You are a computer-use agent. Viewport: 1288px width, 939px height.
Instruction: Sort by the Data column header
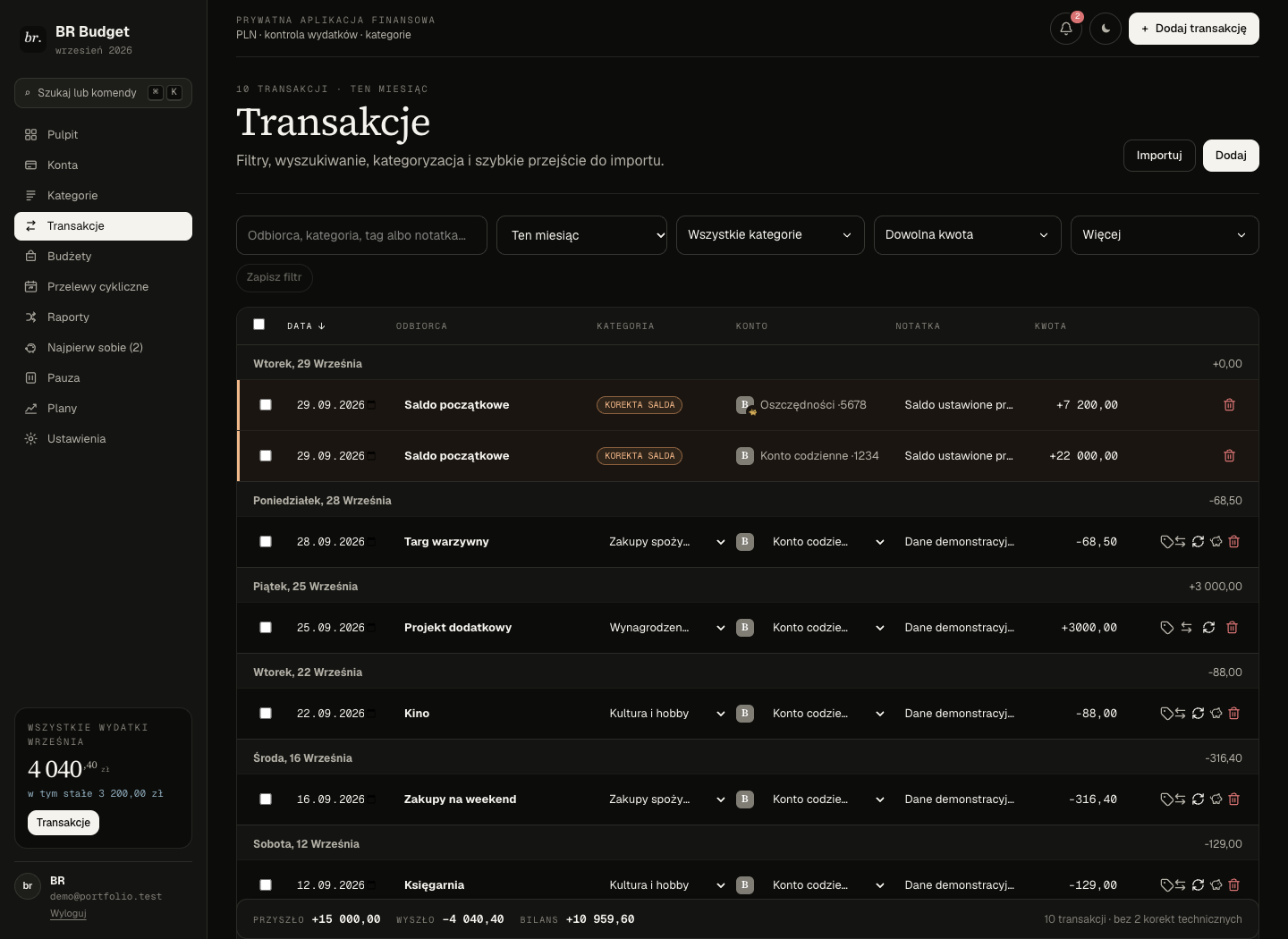coord(306,326)
